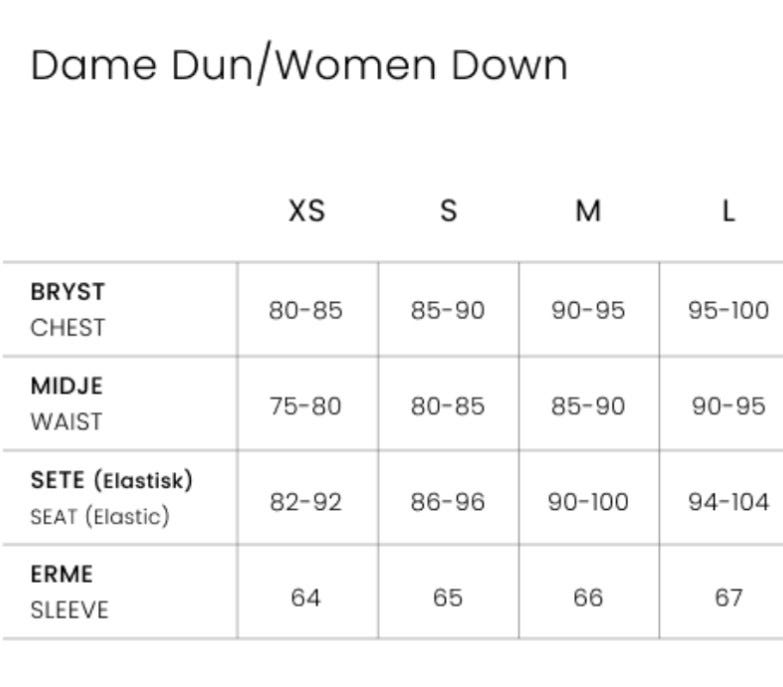Click the sleeve length 64 cell
The width and height of the screenshot is (783, 687).
(306, 598)
